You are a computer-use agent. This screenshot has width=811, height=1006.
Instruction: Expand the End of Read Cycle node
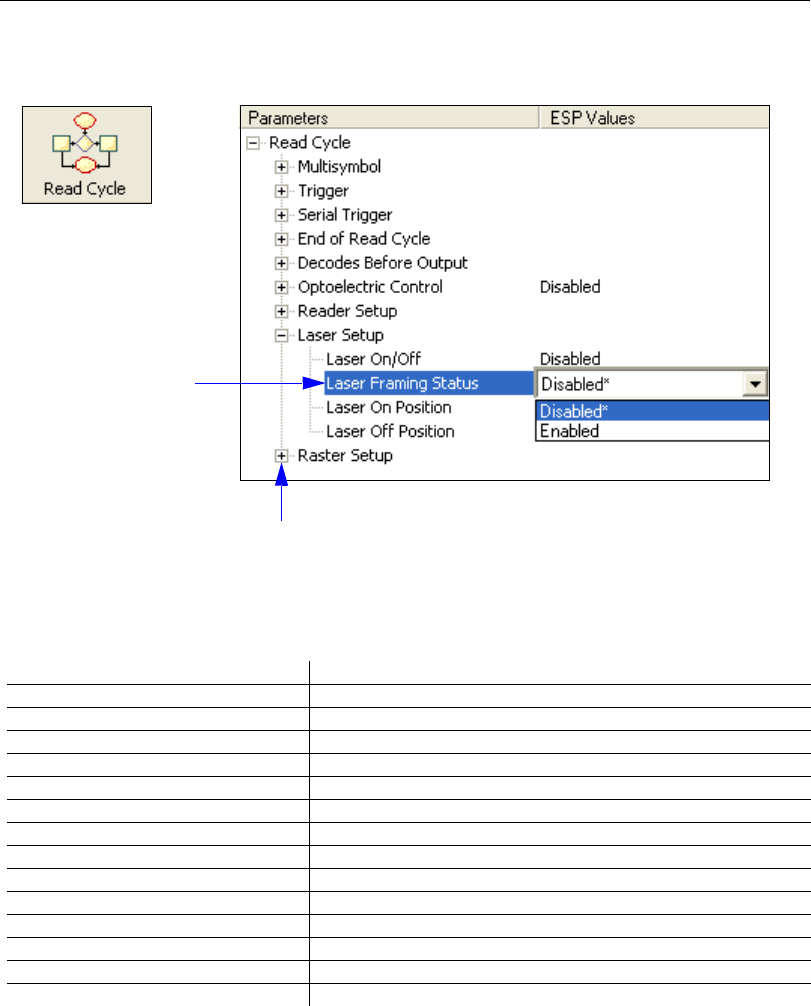281,239
